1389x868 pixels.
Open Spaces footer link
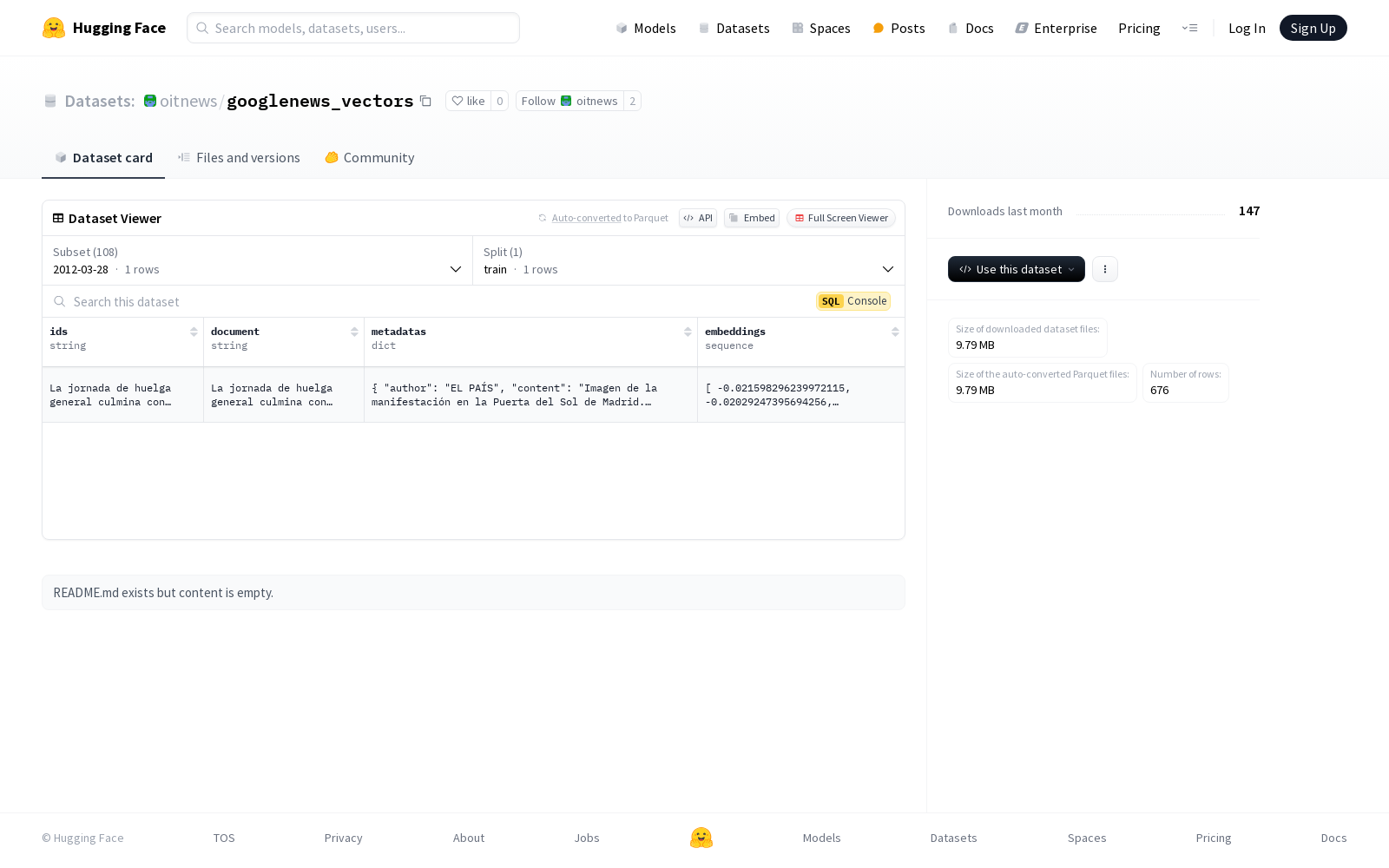pos(1087,838)
